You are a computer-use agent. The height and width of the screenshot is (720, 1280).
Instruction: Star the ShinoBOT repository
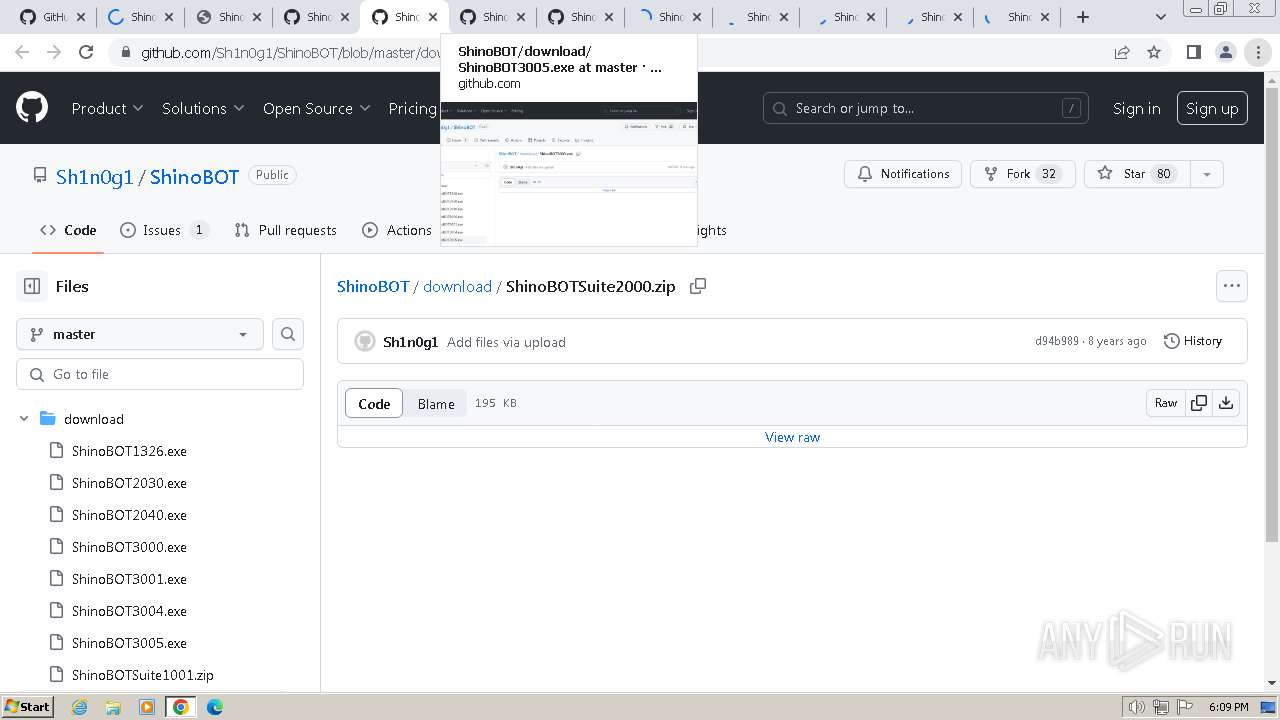pos(1137,174)
